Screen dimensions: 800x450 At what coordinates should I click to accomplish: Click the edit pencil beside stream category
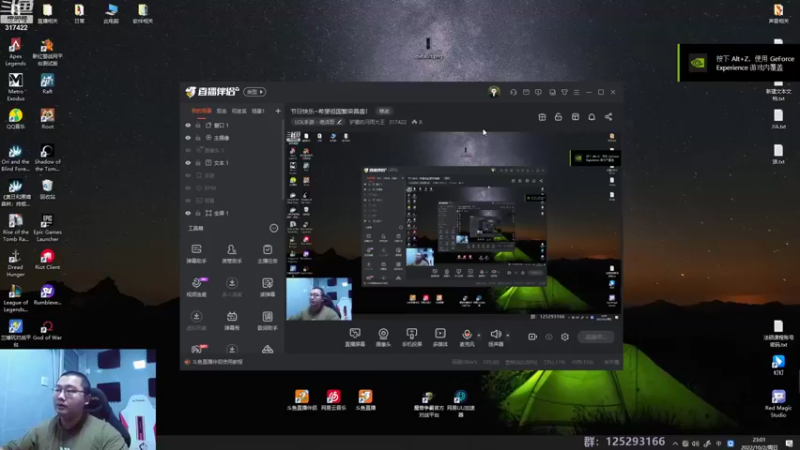pos(340,122)
